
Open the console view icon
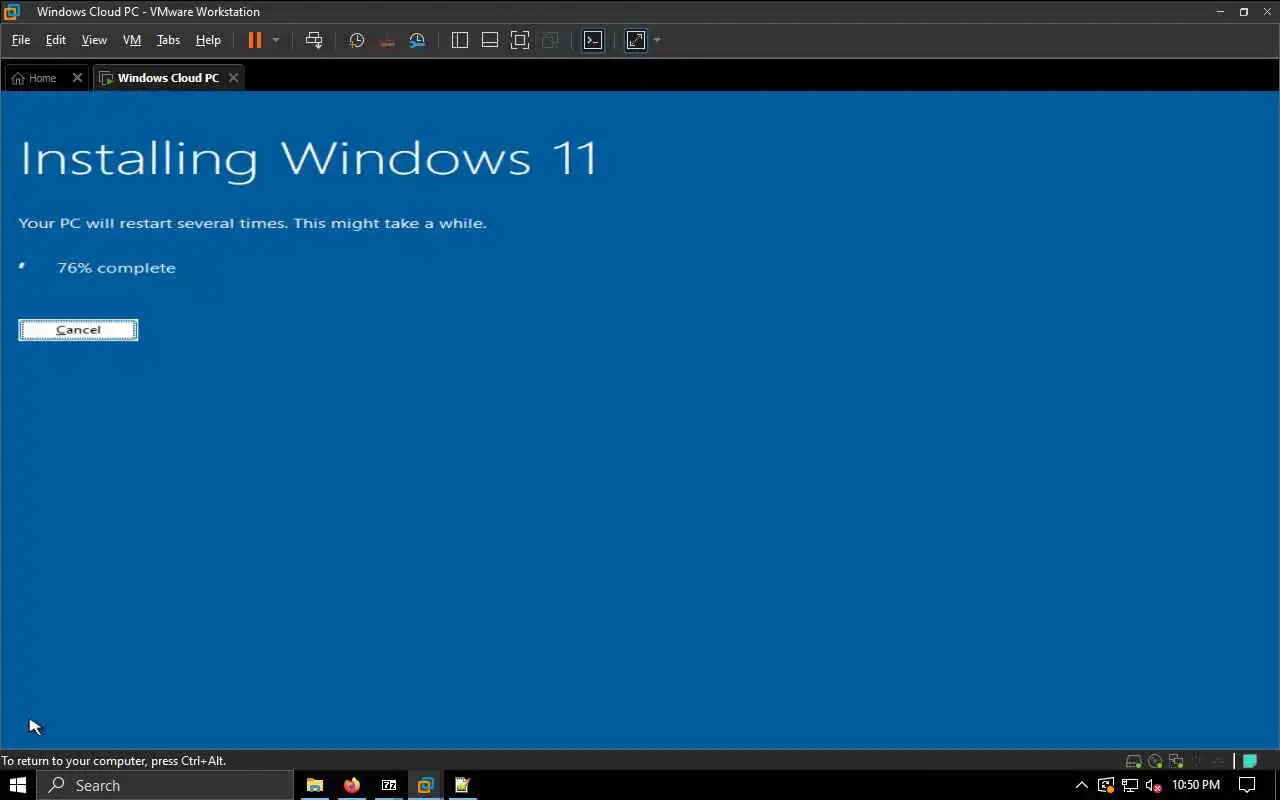click(593, 40)
